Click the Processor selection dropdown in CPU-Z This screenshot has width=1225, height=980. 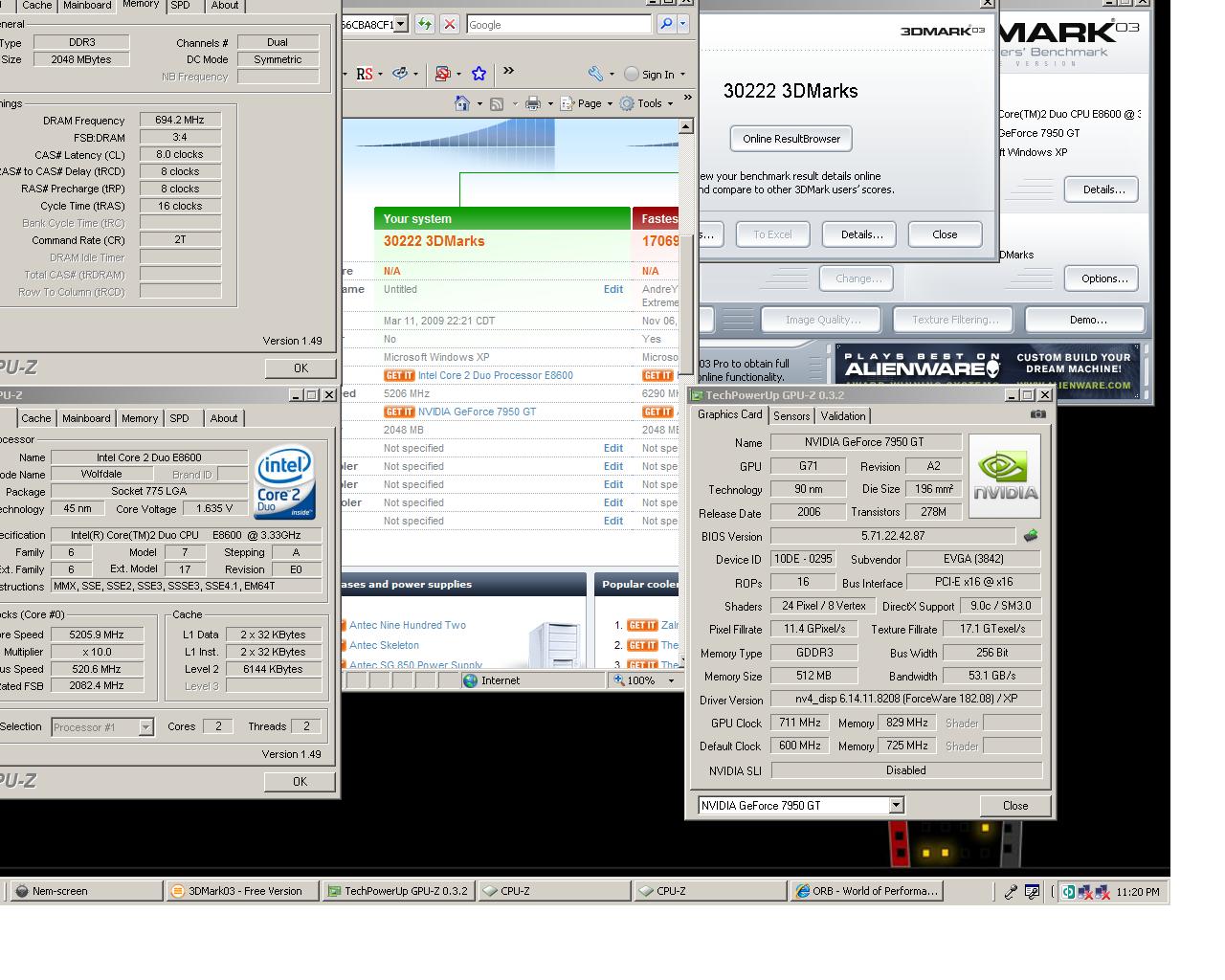[x=102, y=727]
